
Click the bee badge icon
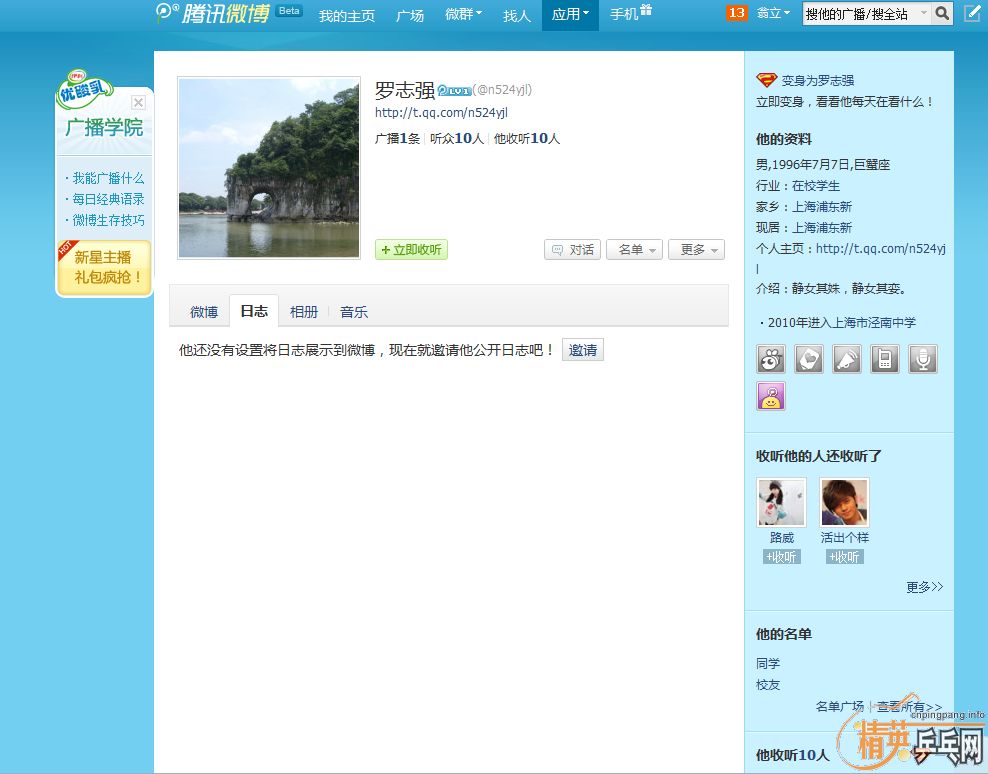tap(771, 359)
